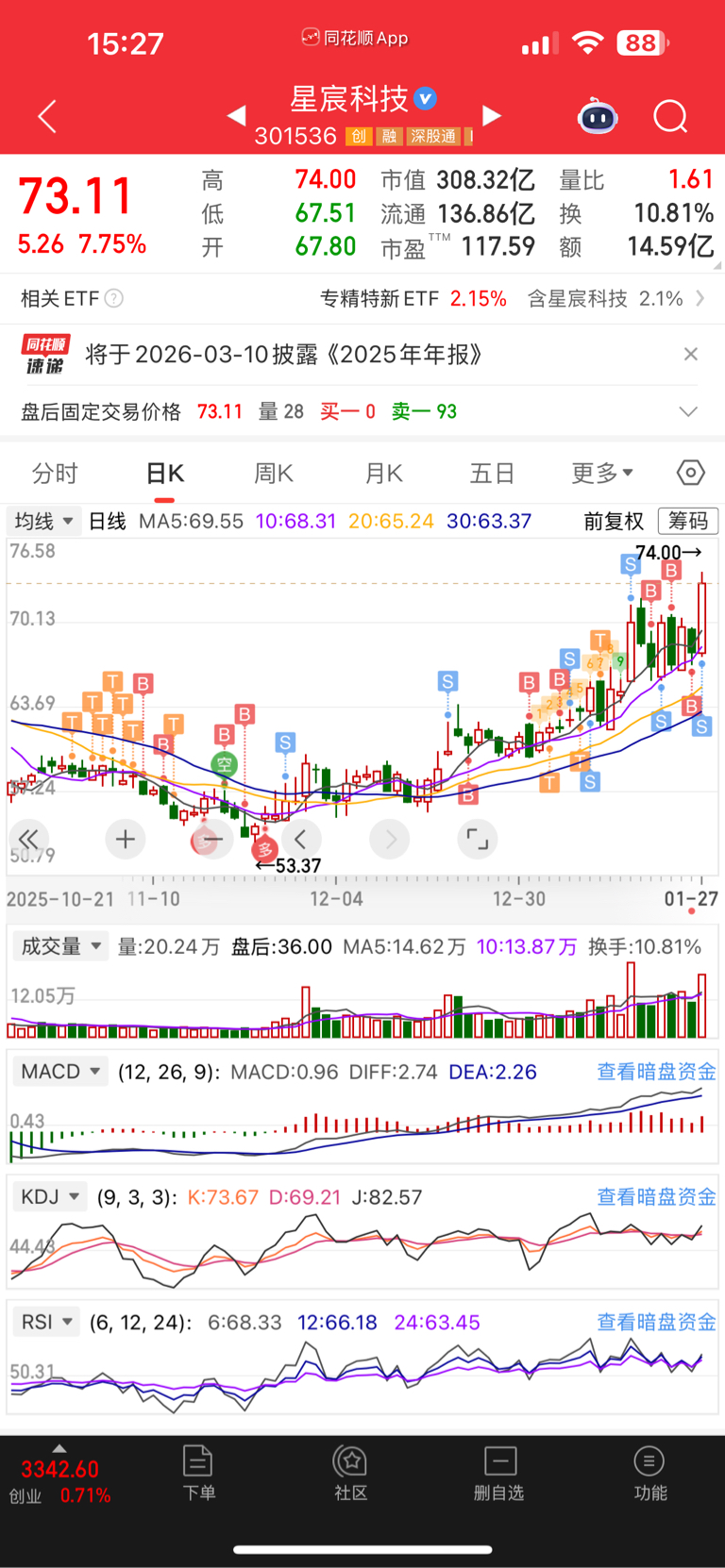The width and height of the screenshot is (725, 1568).
Task: Tap the latest price 73.11
Action: pos(76,196)
